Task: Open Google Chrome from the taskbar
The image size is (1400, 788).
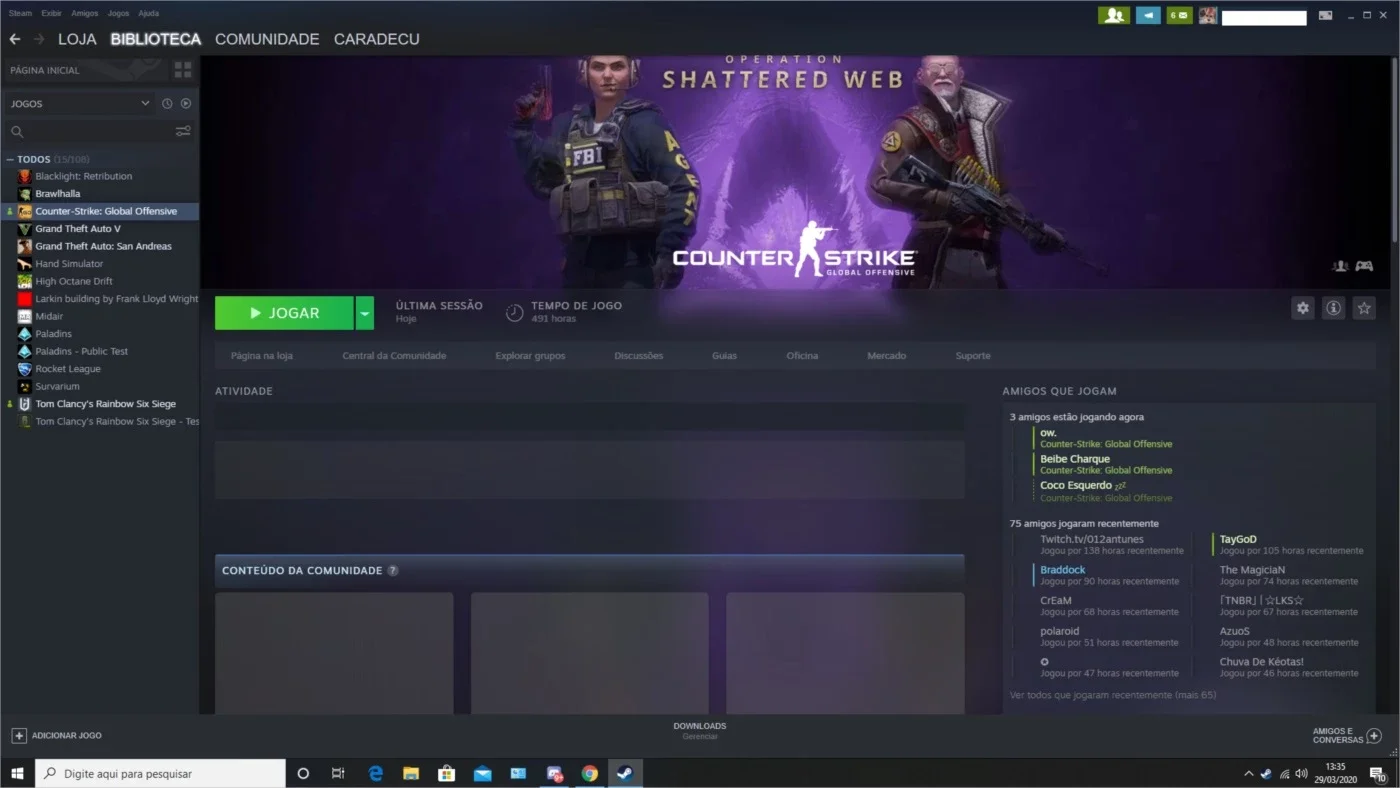Action: (x=590, y=773)
